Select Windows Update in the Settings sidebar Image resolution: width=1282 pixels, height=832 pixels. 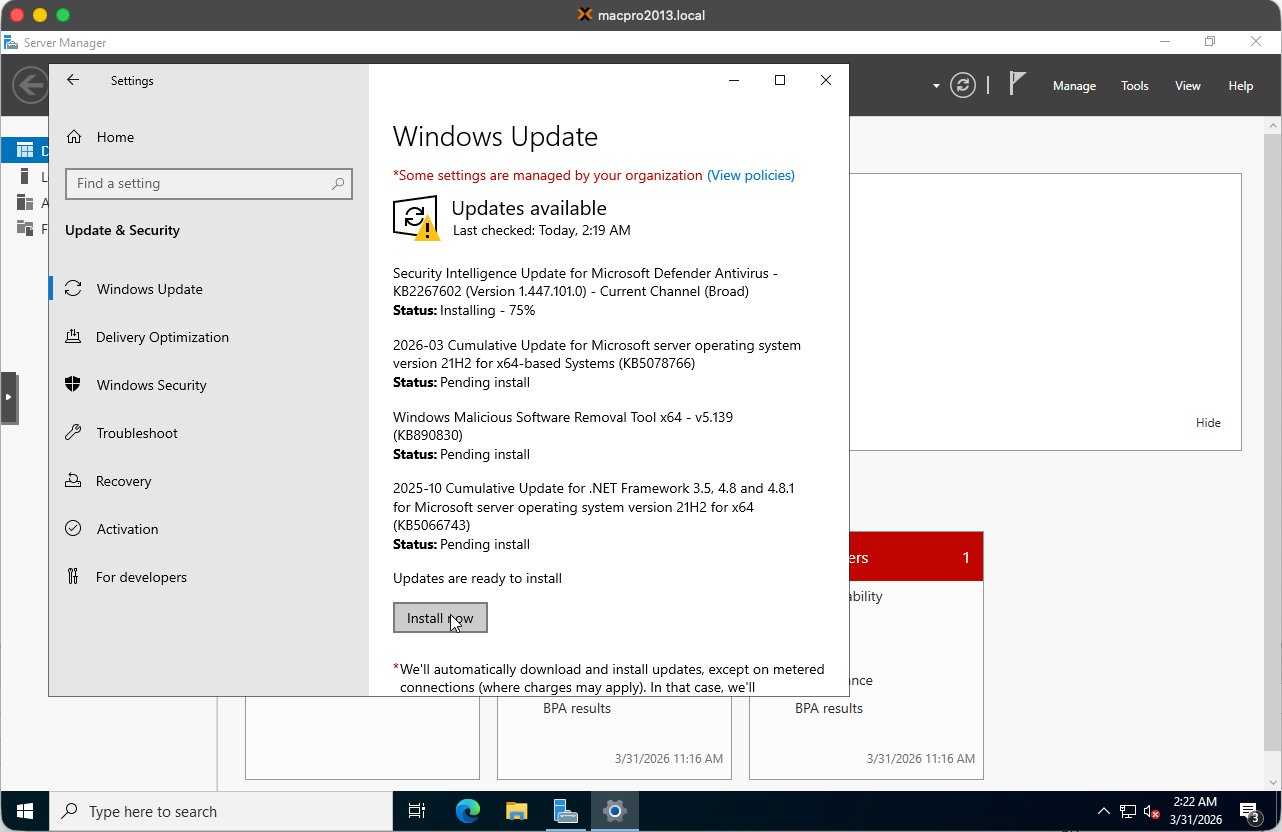(x=148, y=288)
